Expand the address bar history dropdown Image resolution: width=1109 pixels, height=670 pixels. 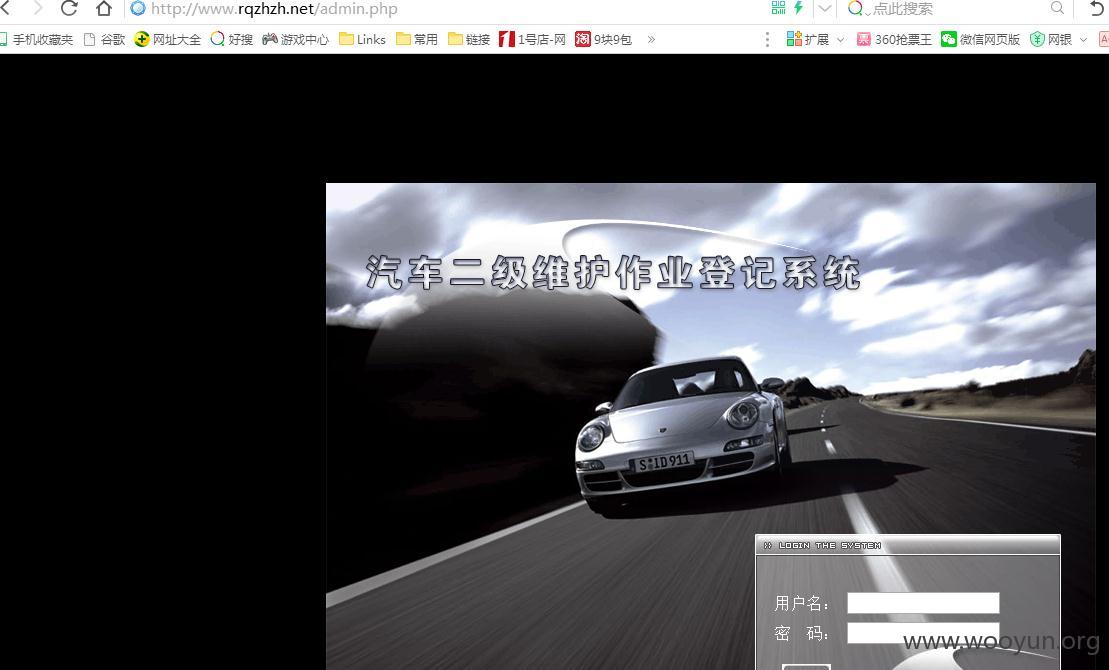coord(825,8)
